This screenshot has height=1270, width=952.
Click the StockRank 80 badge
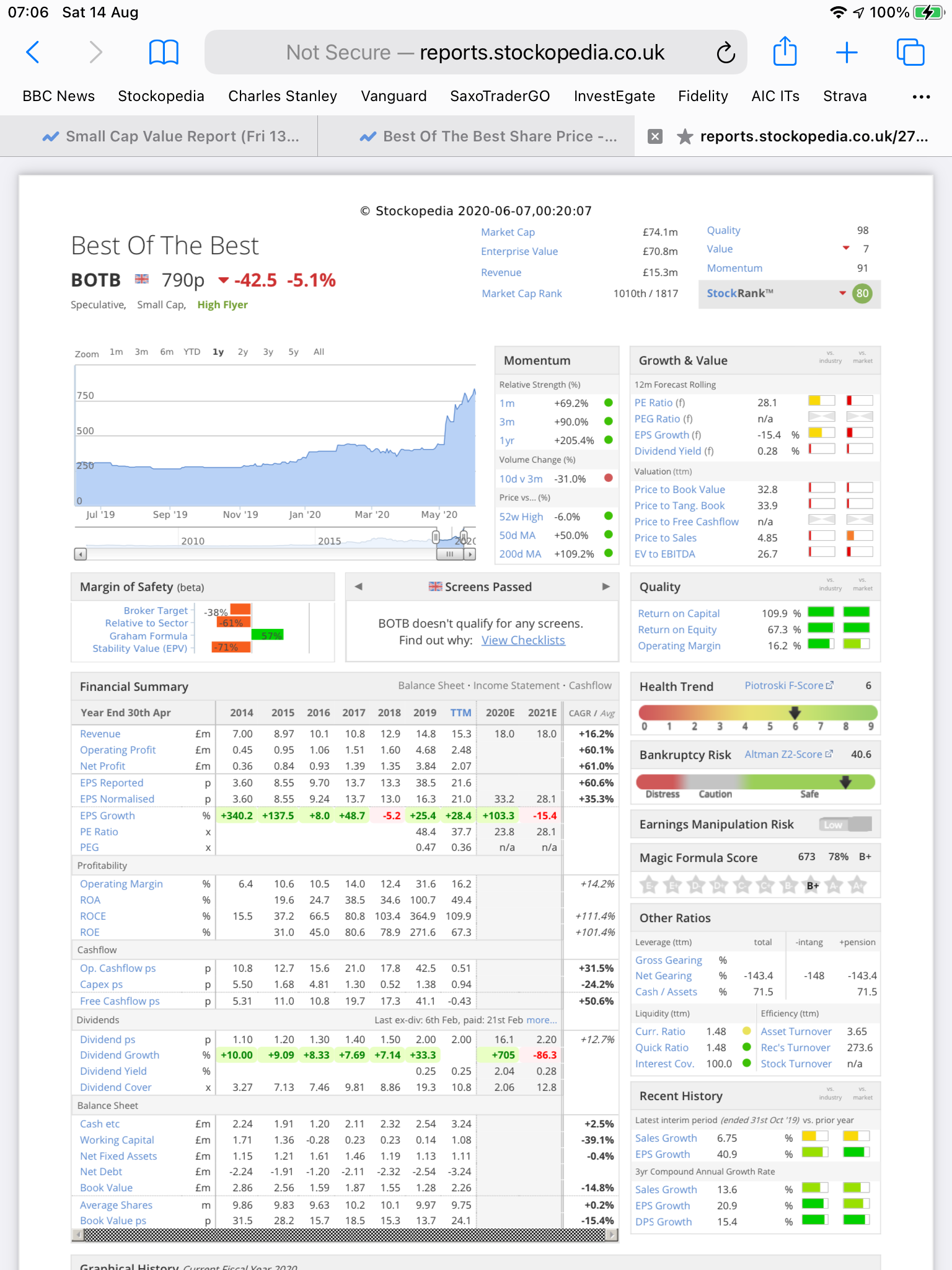pos(862,293)
